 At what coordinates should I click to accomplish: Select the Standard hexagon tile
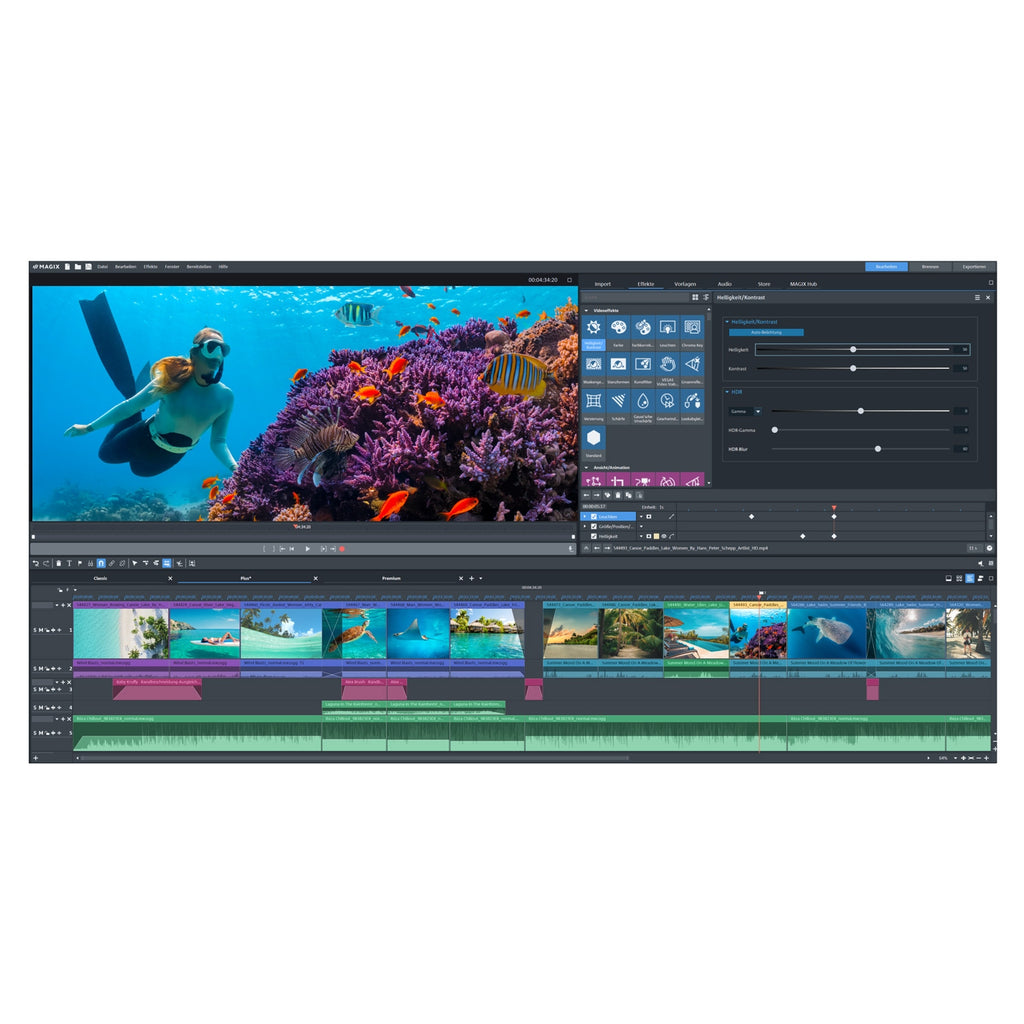[594, 443]
